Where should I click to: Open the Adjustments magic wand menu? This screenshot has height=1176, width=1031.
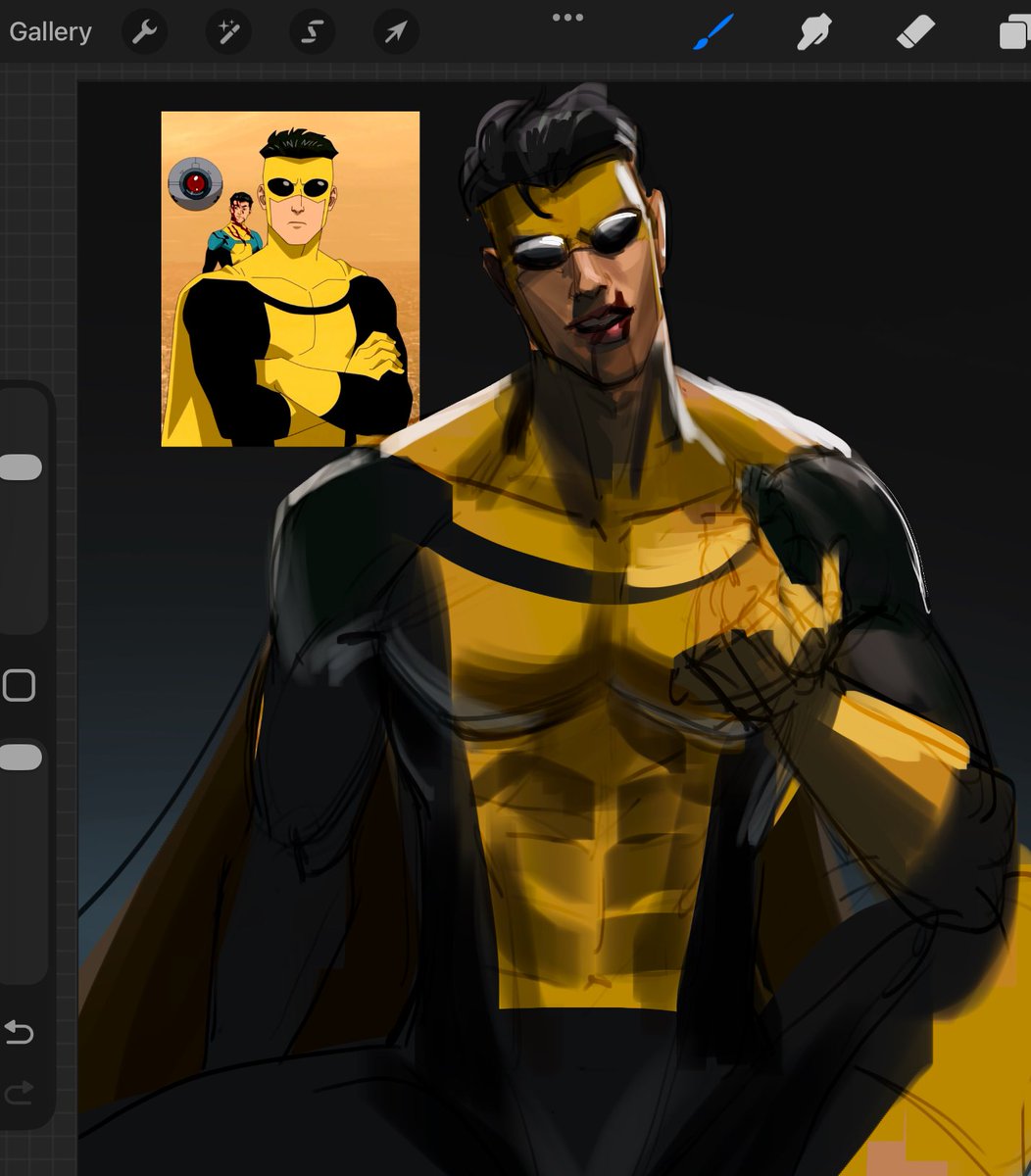point(228,32)
